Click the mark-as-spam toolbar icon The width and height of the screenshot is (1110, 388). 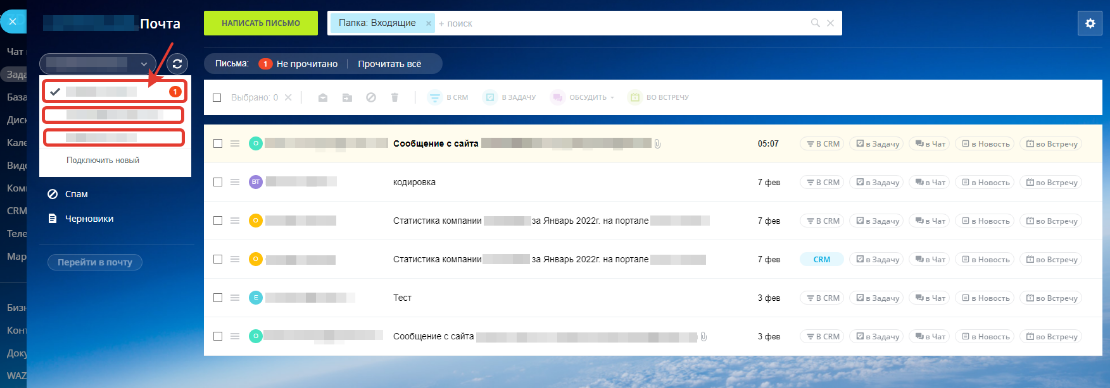pyautogui.click(x=371, y=97)
